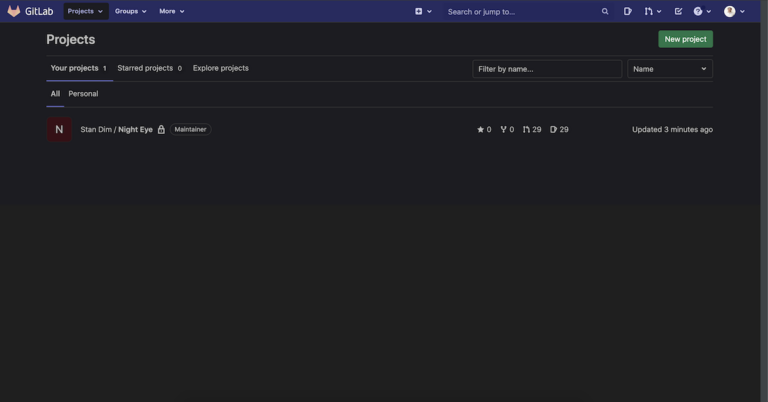Screen dimensions: 768x402
Task: Click the New project button
Action: tap(685, 39)
